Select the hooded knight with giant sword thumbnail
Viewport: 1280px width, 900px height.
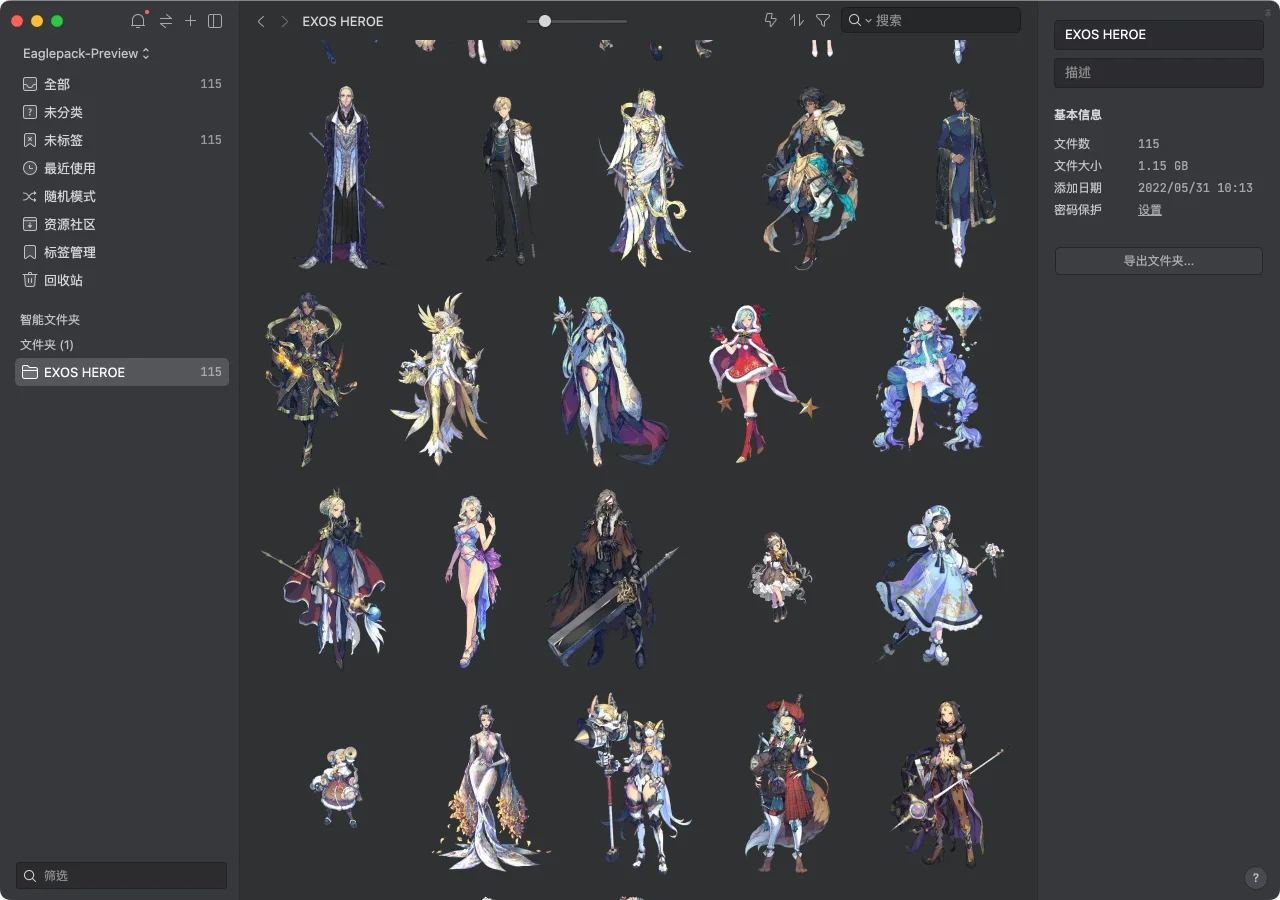tap(612, 578)
